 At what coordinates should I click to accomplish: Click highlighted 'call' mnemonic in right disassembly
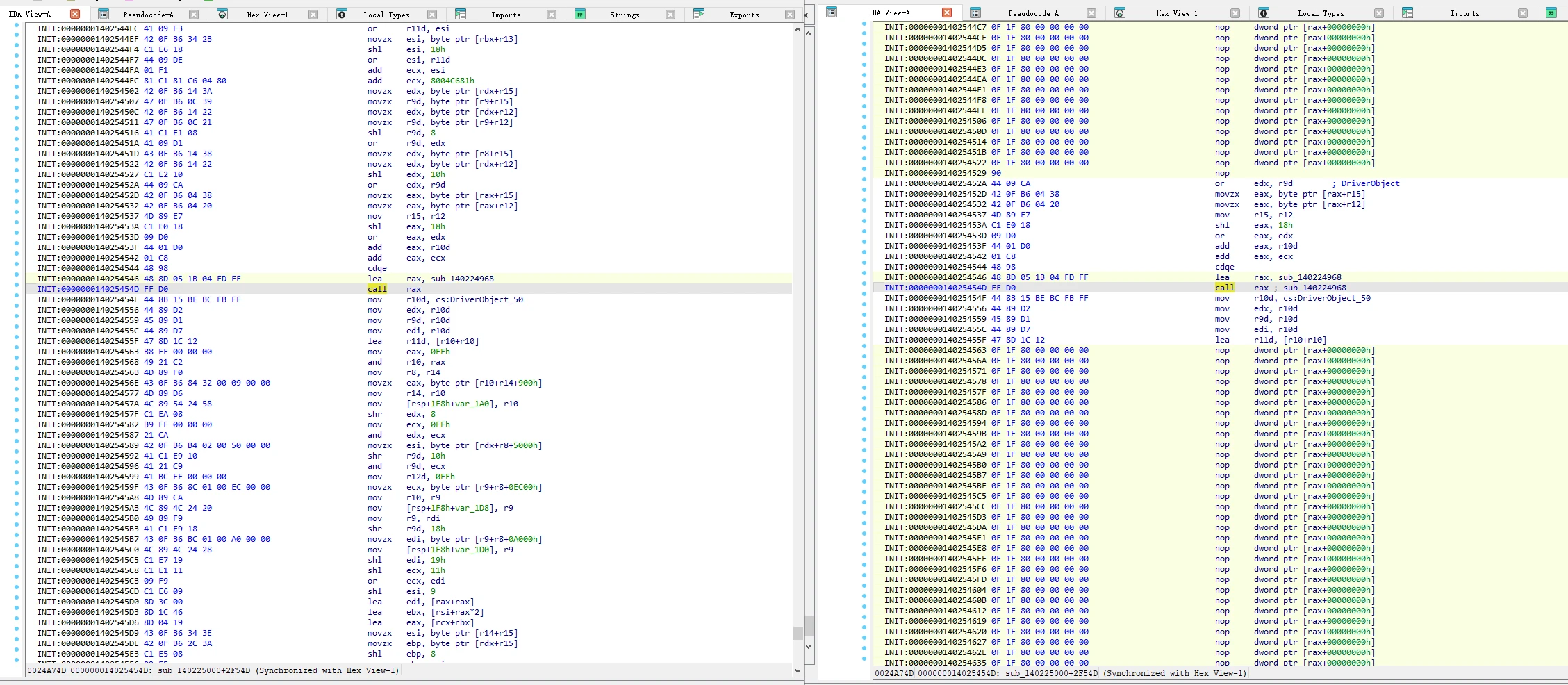[x=1225, y=288]
